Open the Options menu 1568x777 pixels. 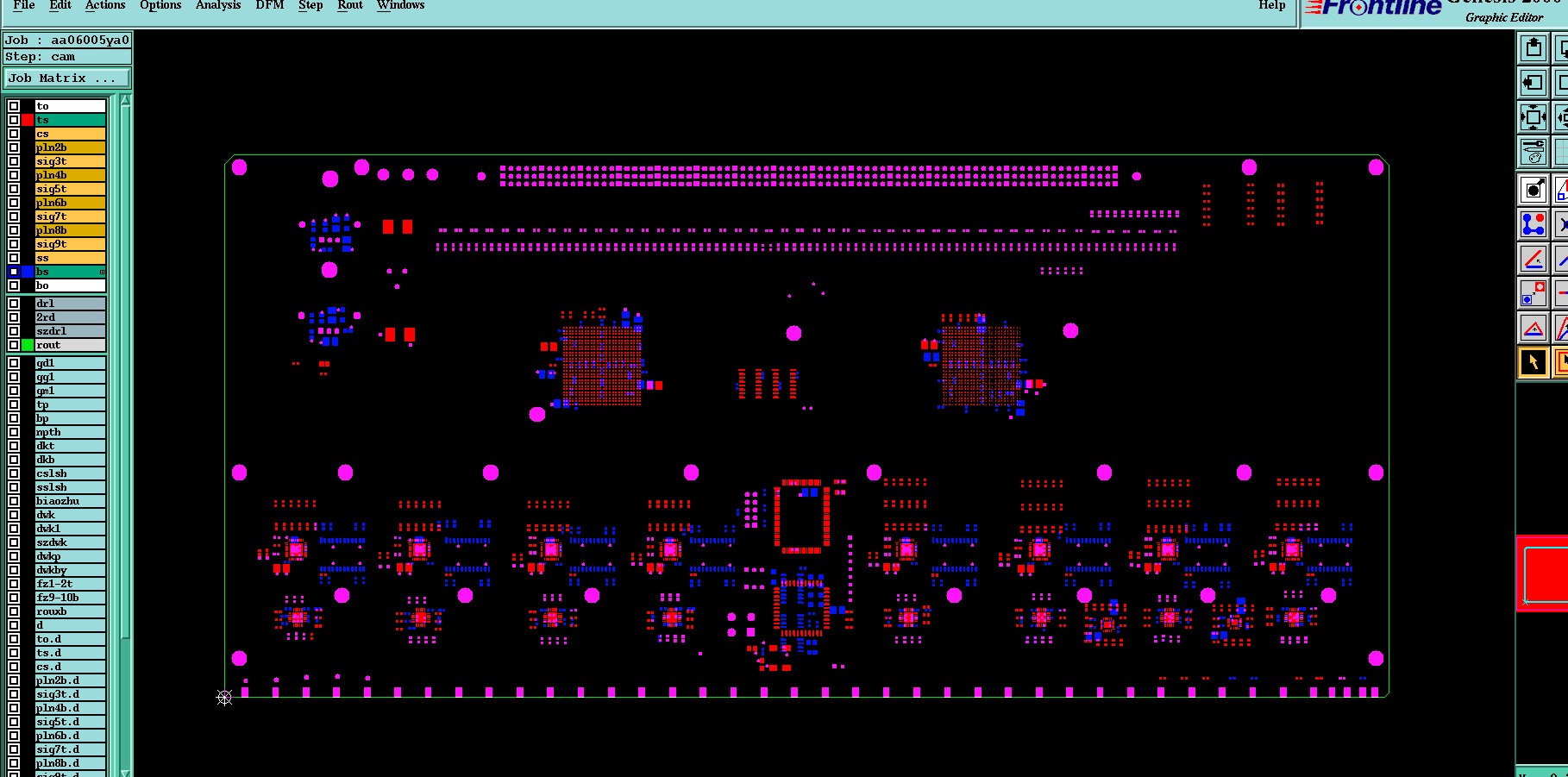[x=160, y=5]
